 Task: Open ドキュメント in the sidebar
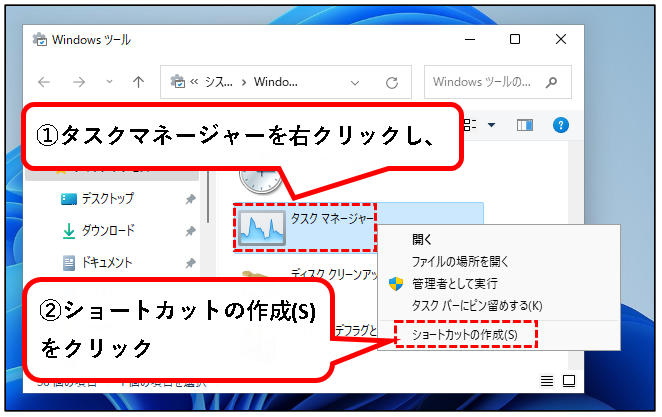[x=107, y=263]
